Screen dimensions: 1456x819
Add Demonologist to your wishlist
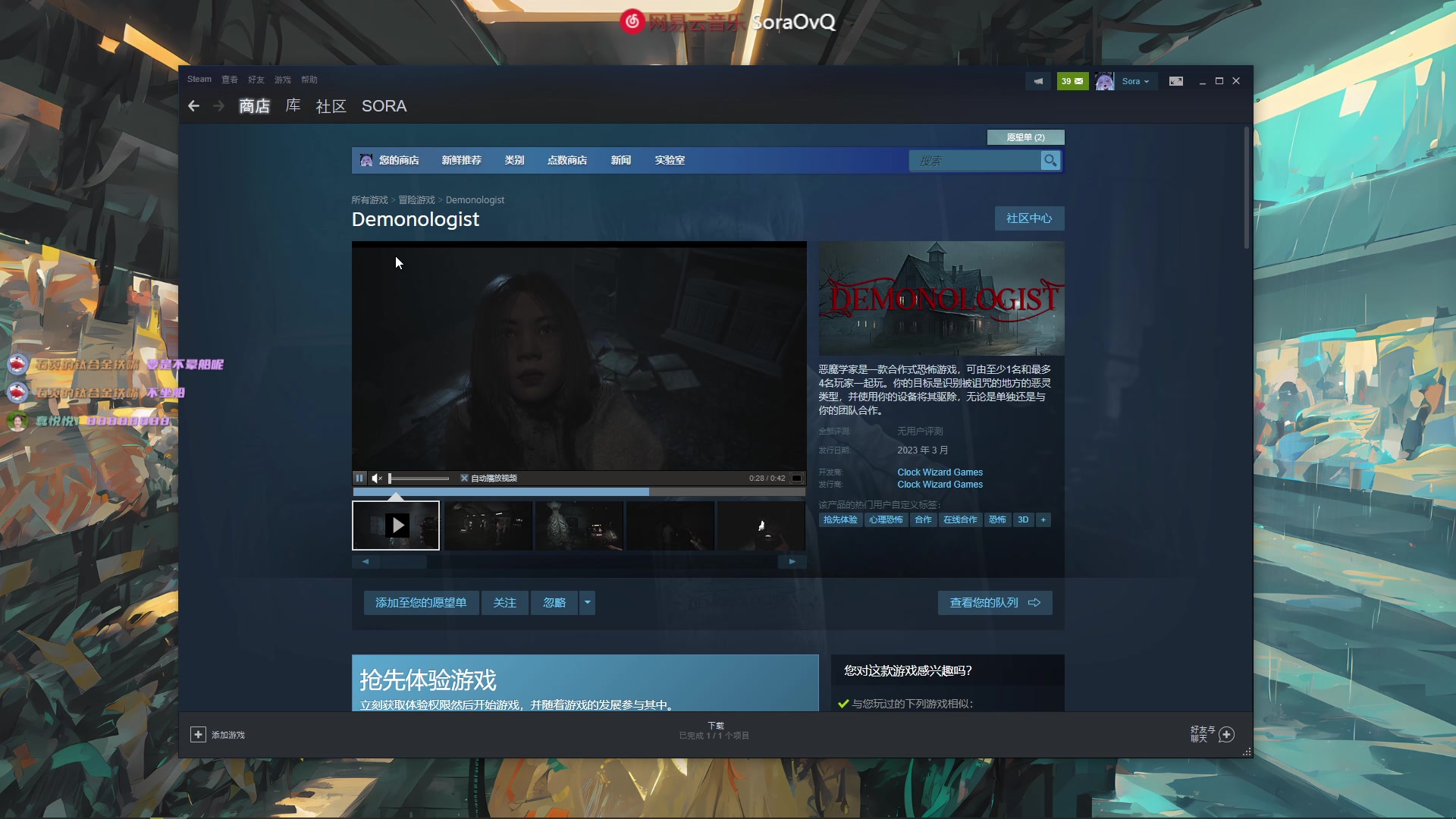[421, 602]
